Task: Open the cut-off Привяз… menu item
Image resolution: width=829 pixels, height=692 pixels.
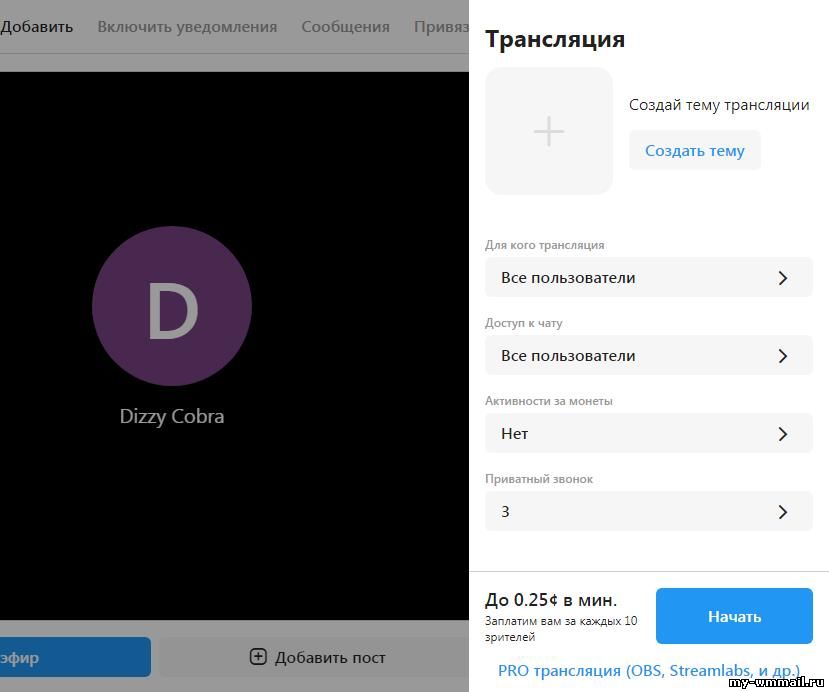Action: (x=441, y=27)
